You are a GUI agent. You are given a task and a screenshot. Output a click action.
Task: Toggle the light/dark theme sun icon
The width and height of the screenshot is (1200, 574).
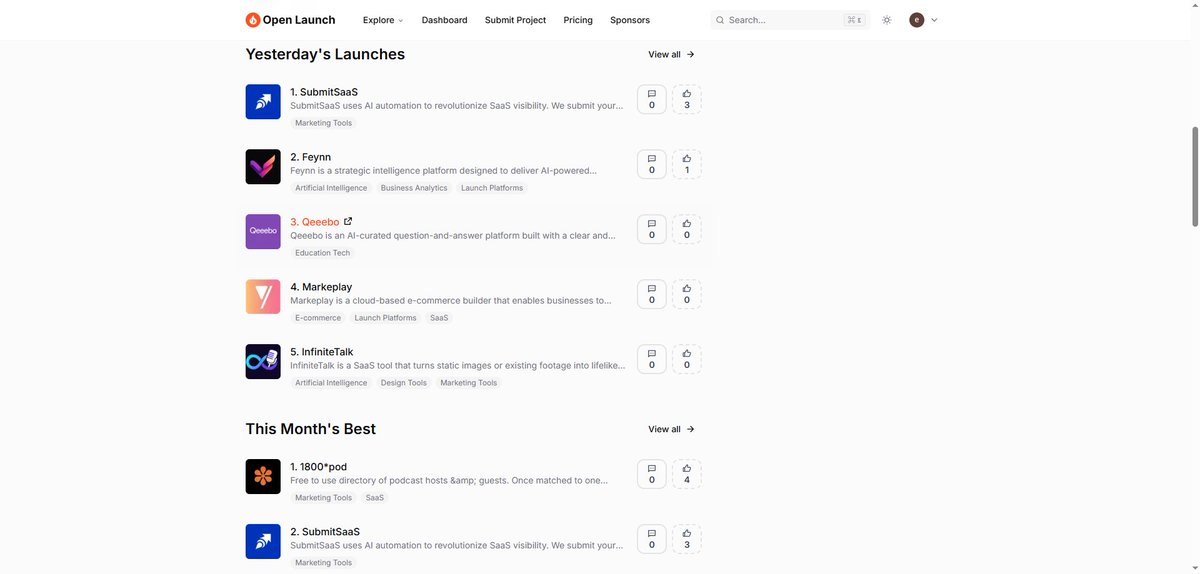886,20
